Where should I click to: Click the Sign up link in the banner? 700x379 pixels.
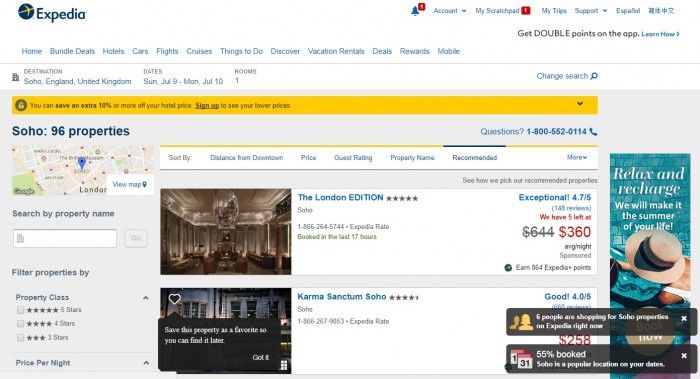point(207,106)
